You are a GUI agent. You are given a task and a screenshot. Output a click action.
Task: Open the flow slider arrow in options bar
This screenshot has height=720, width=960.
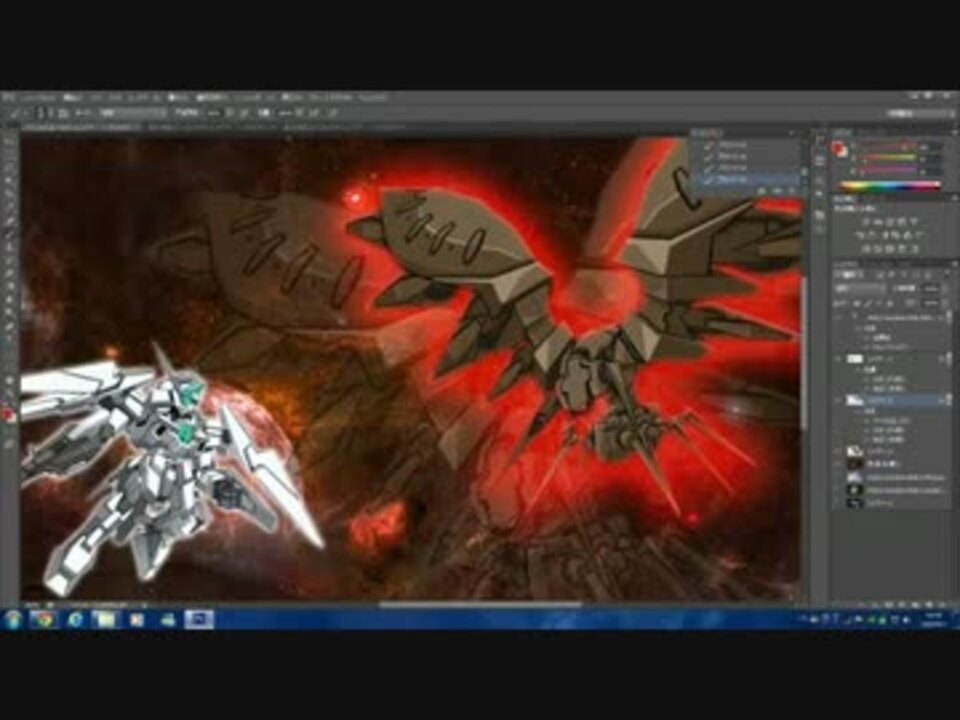300,113
